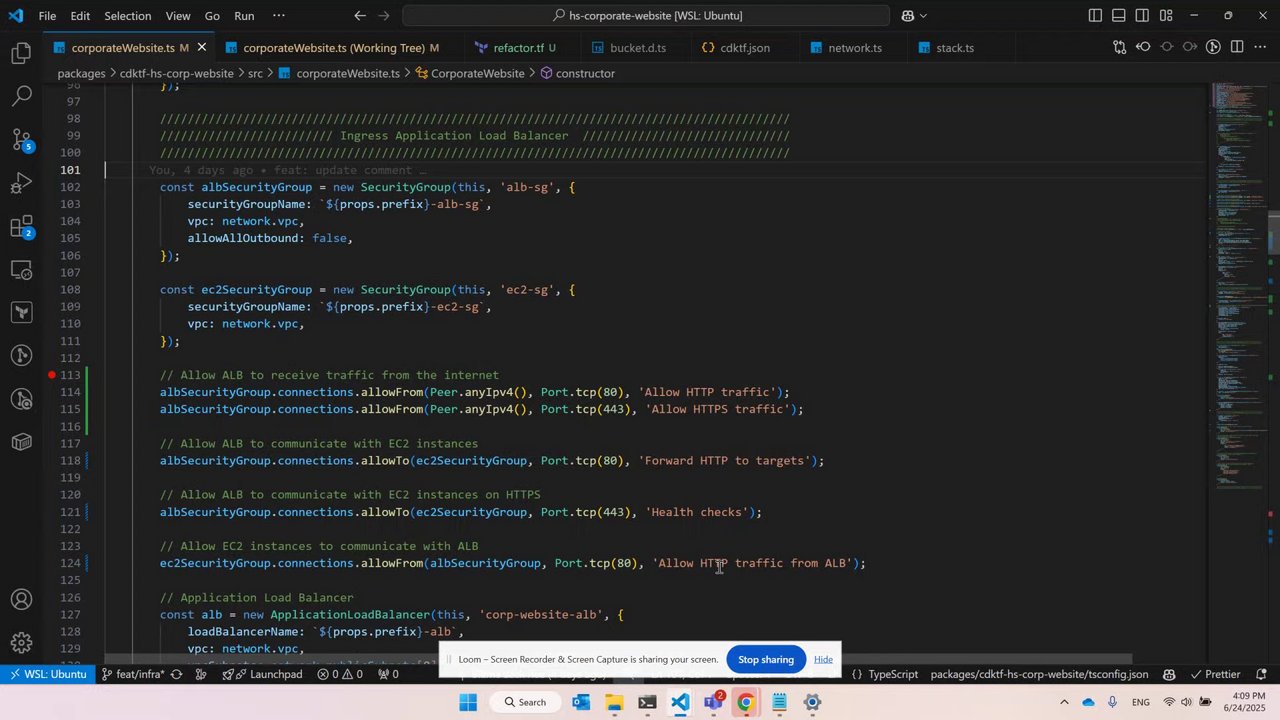
Task: Toggle the breakpoint on line 113
Action: pyautogui.click(x=51, y=375)
